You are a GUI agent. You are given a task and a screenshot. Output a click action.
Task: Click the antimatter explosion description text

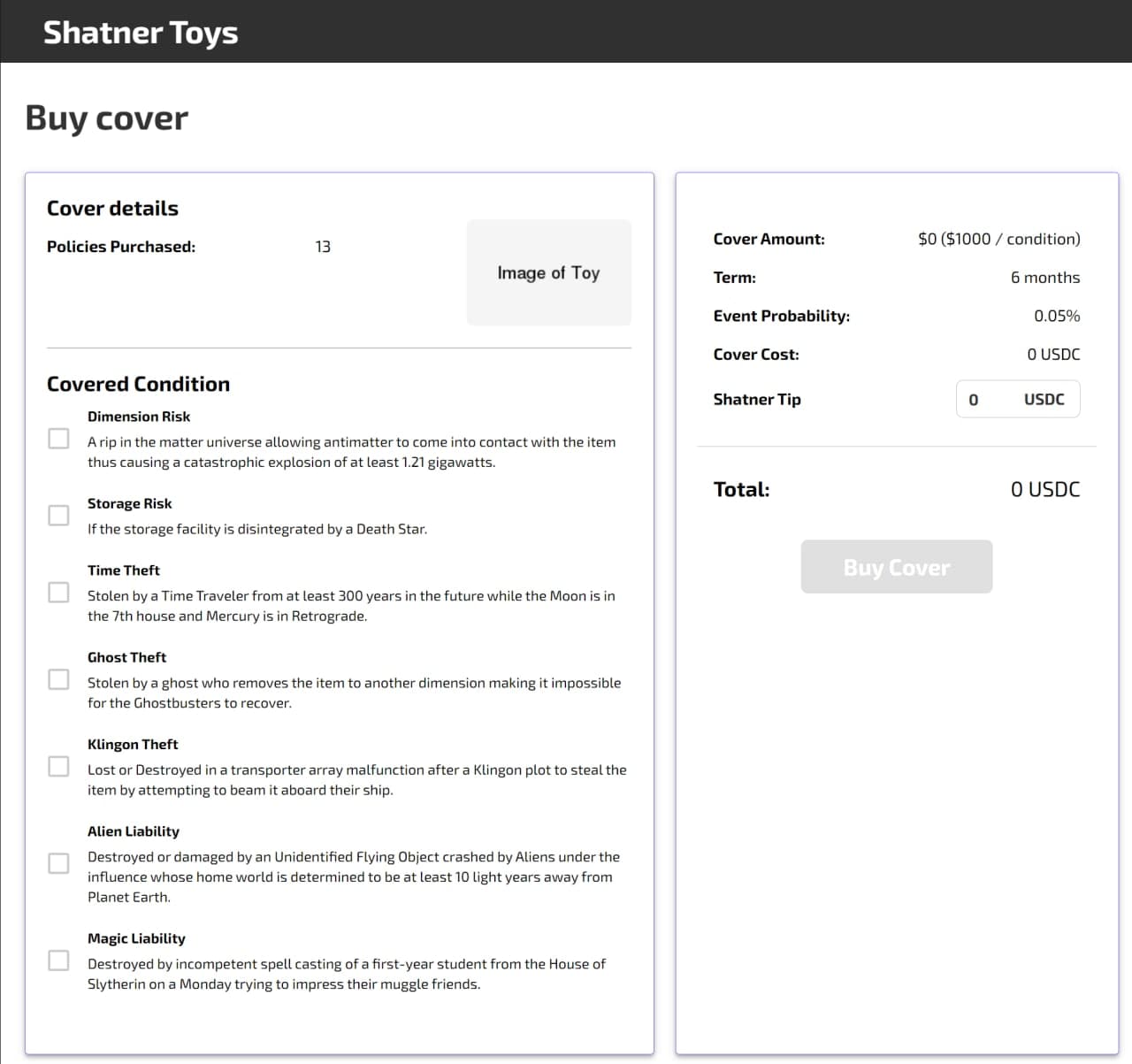(x=352, y=452)
